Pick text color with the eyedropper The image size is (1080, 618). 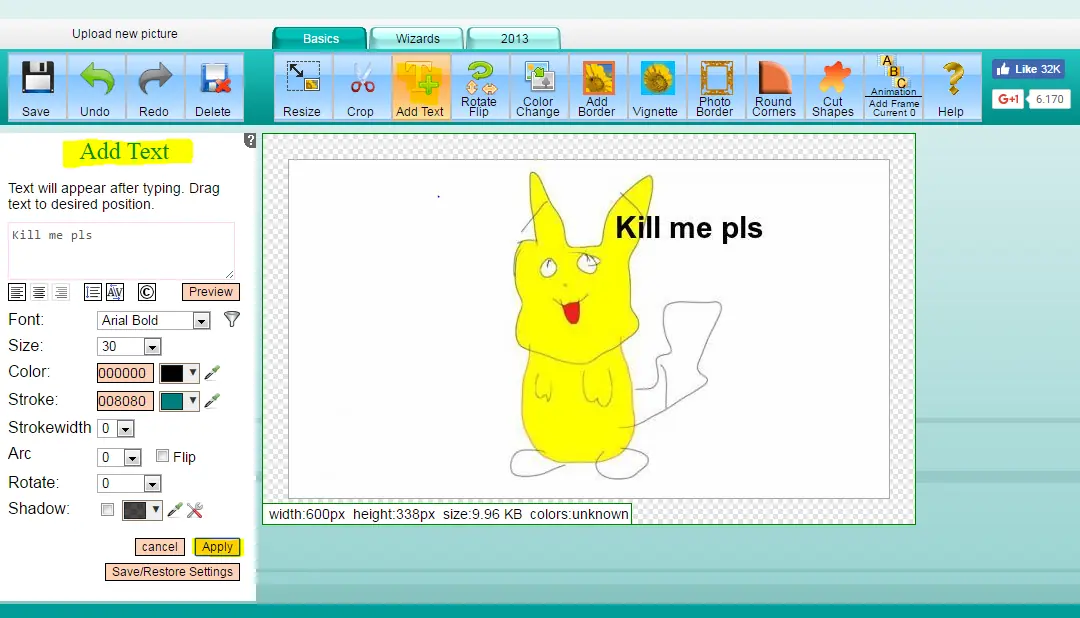point(212,373)
